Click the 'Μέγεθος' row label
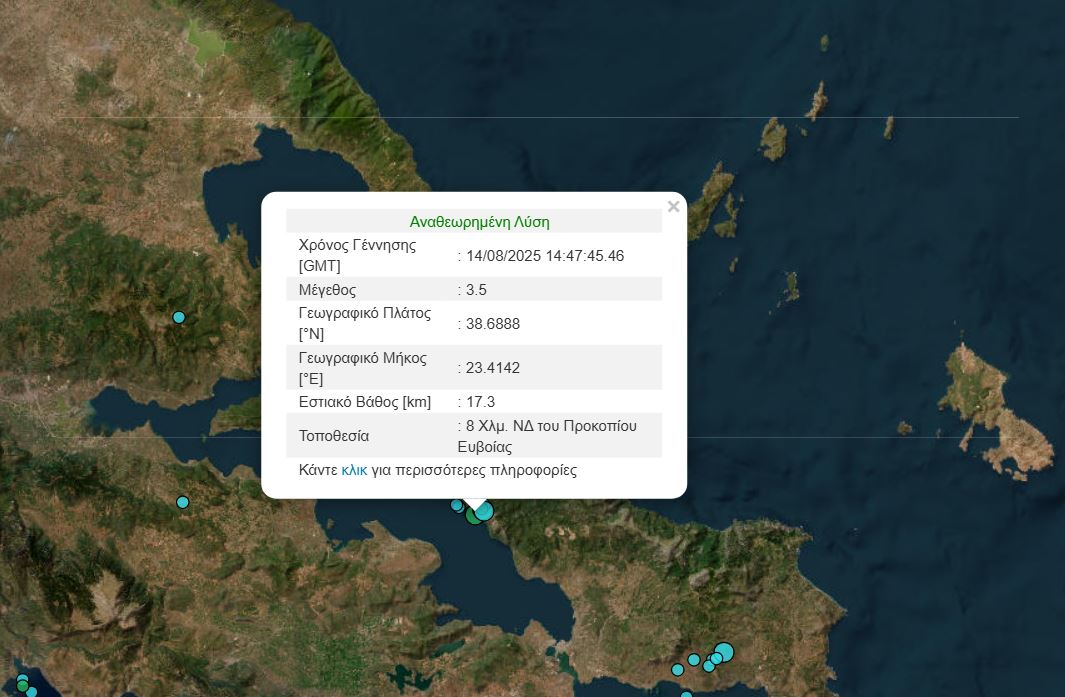This screenshot has width=1065, height=697. pyautogui.click(x=329, y=290)
